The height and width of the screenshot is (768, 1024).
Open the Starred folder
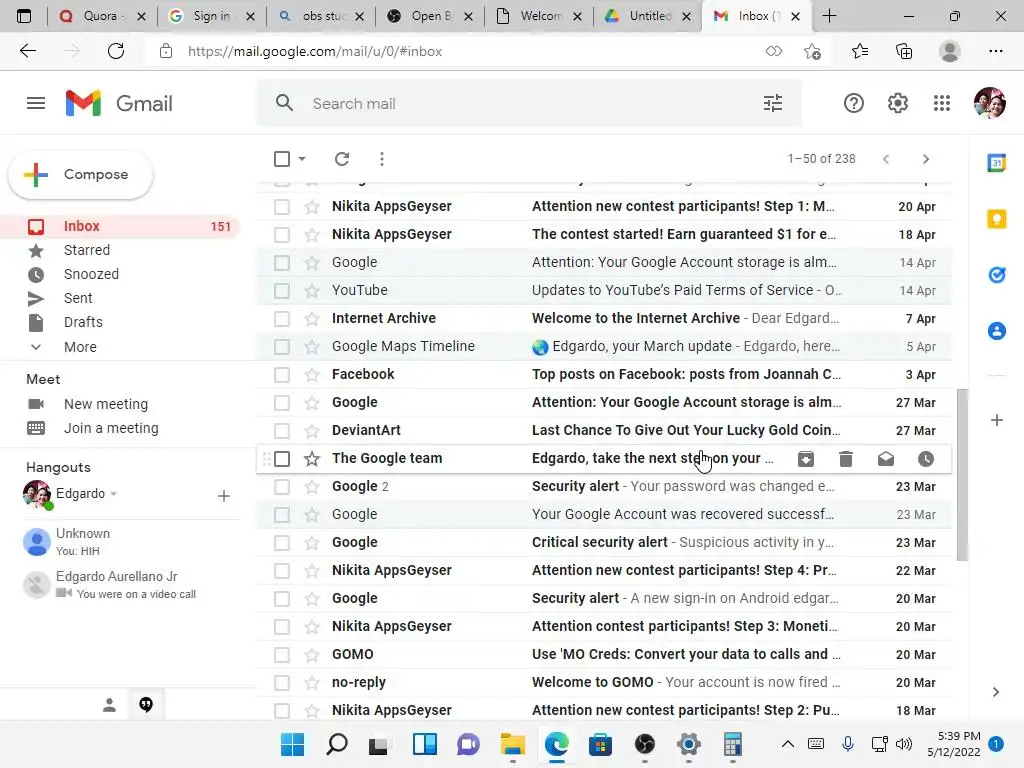coord(86,250)
